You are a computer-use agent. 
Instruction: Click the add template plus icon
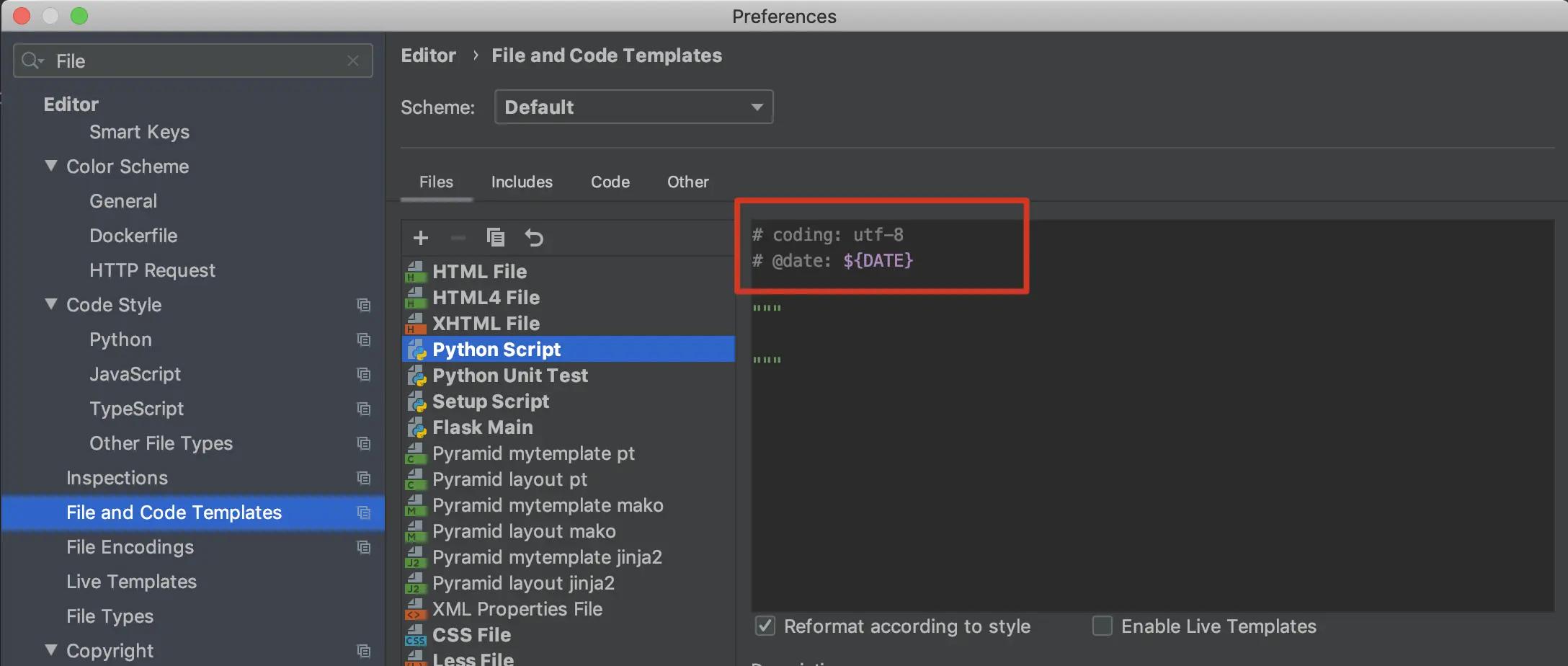click(x=421, y=238)
